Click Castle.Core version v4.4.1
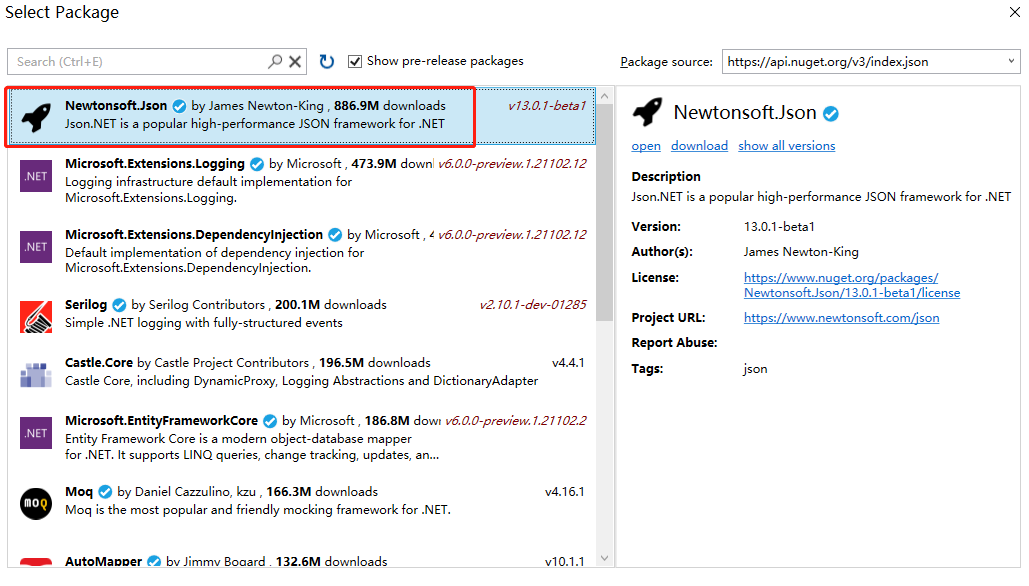Screen dimensions: 1029x586 [x=568, y=362]
